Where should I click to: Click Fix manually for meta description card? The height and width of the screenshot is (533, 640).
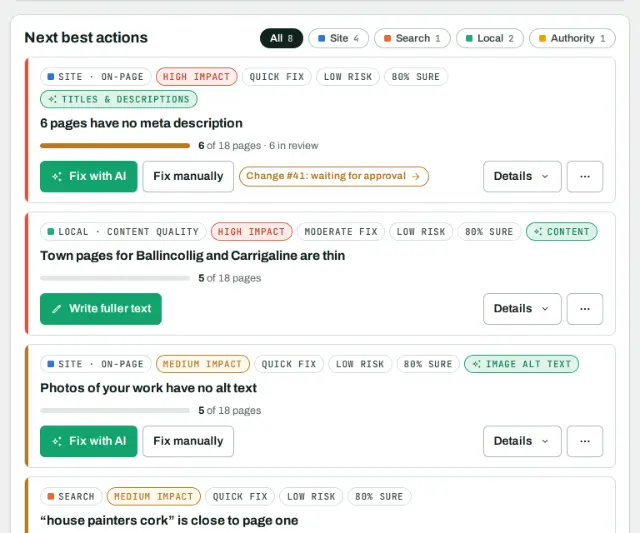tap(188, 176)
